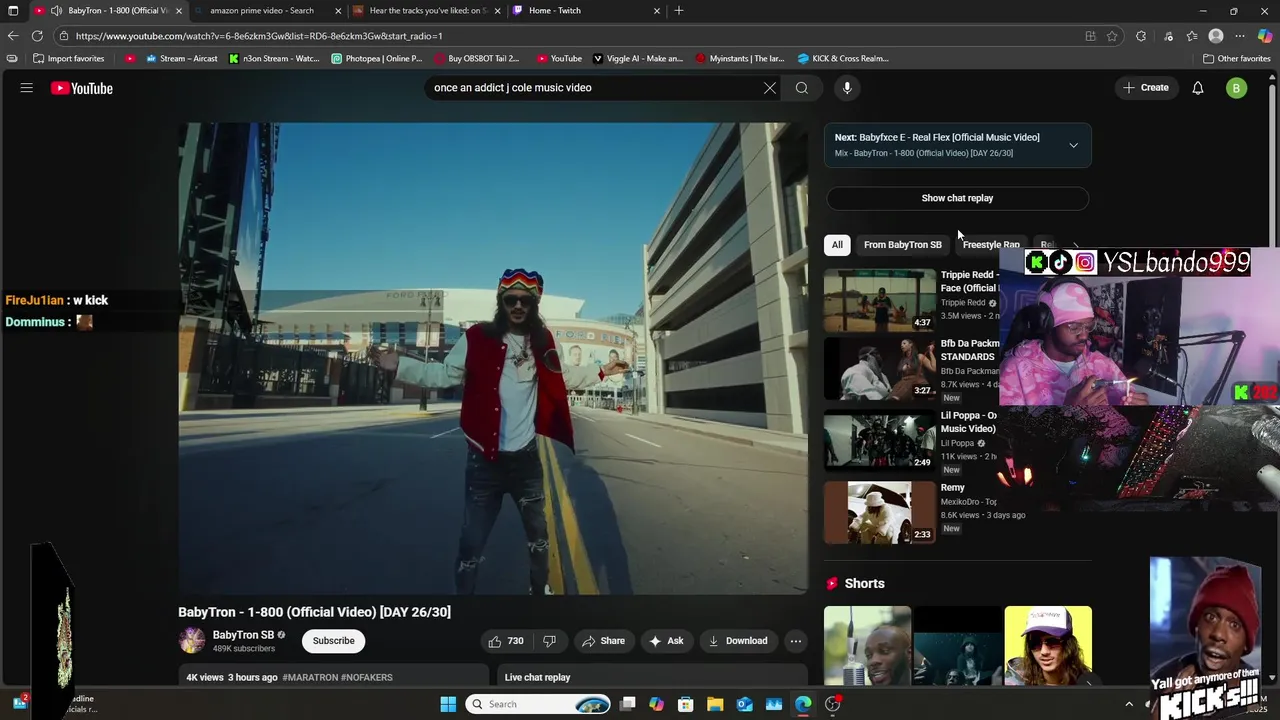Click the YouTube logo
Viewport: 1280px width, 720px height.
point(82,88)
